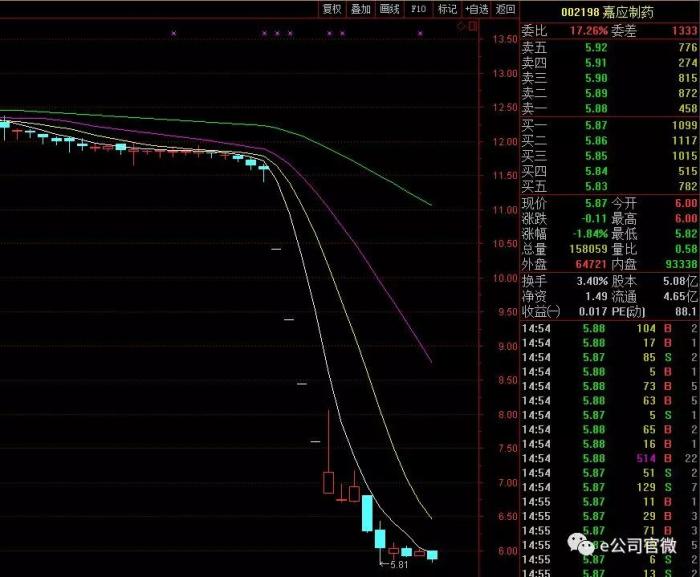Select the 14:55 tick with volume 71
Viewport: 700px width, 577px height.
coord(610,531)
